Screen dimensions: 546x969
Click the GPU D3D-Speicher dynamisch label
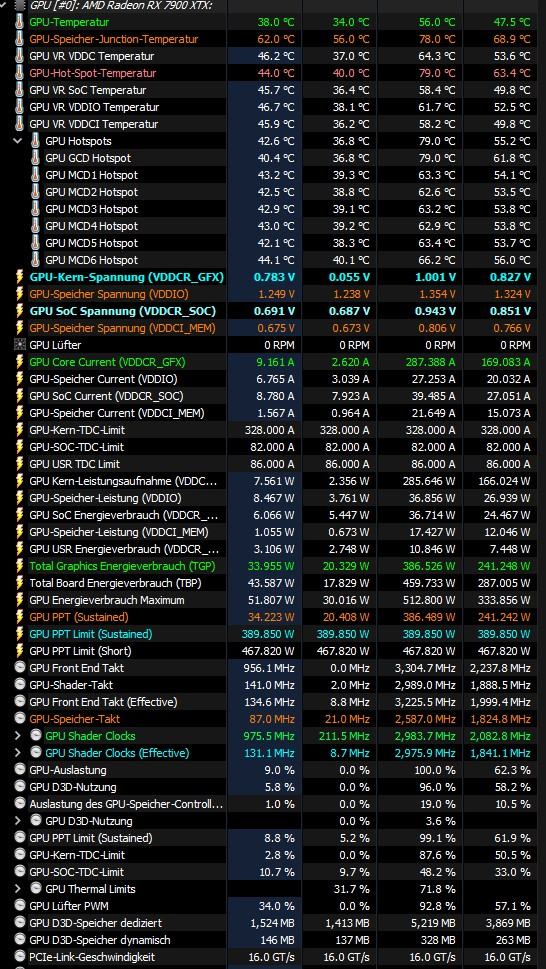[99, 940]
